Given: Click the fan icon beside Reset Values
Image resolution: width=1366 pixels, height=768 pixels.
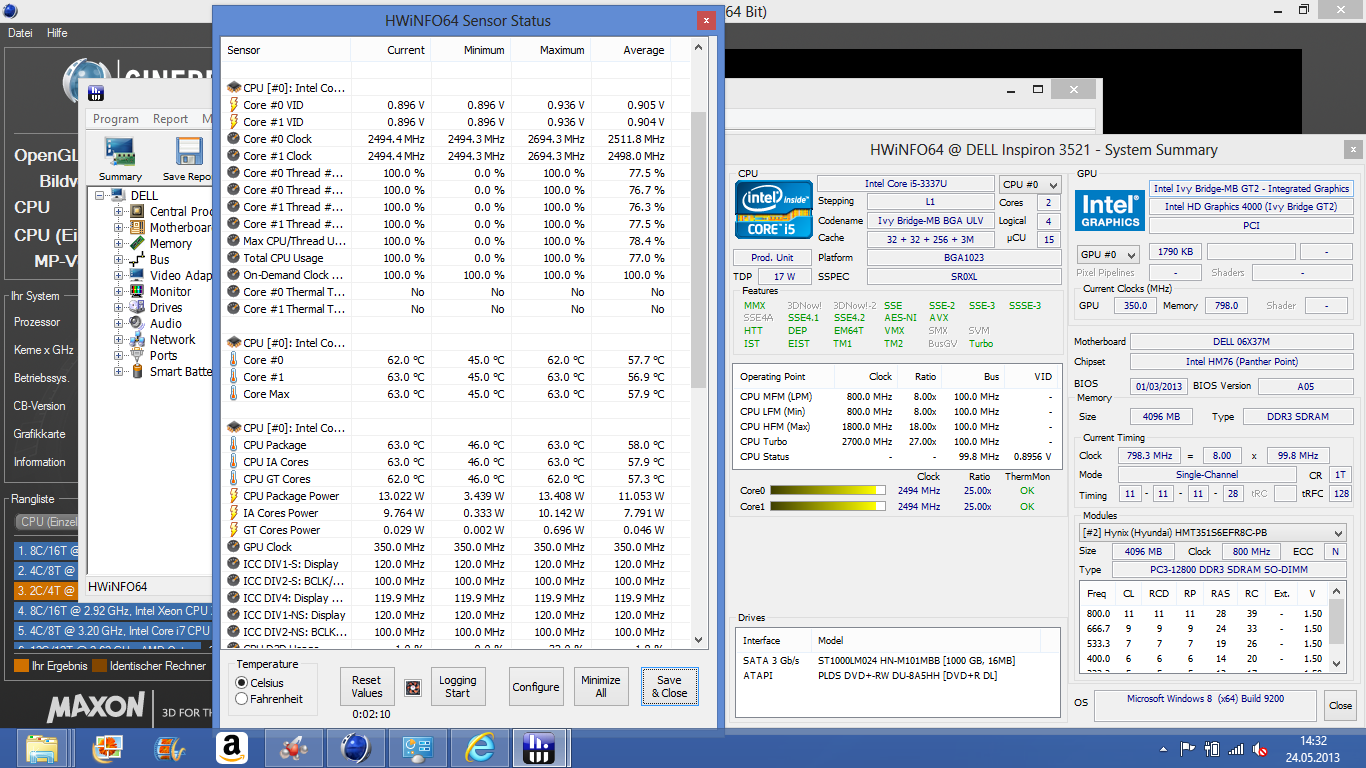Looking at the screenshot, I should tap(413, 687).
